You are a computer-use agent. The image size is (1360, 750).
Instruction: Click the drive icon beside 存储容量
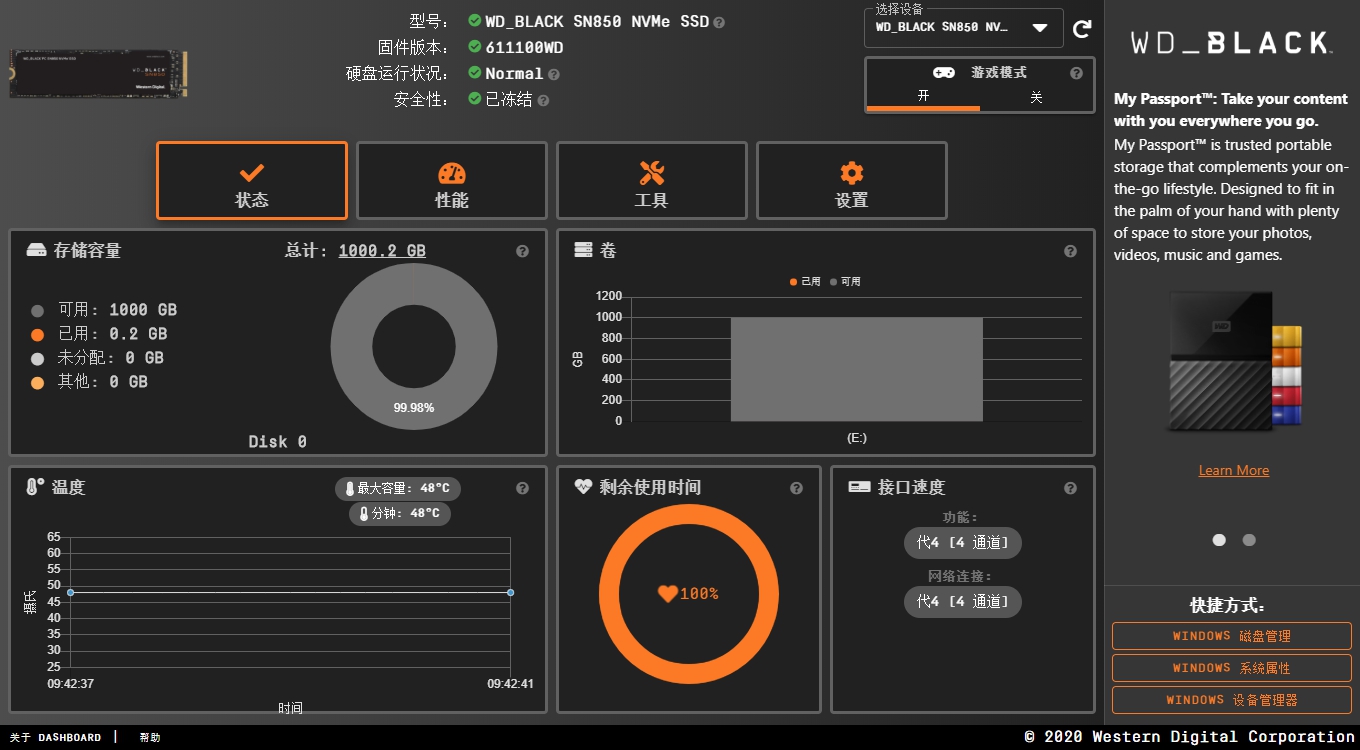tap(36, 250)
